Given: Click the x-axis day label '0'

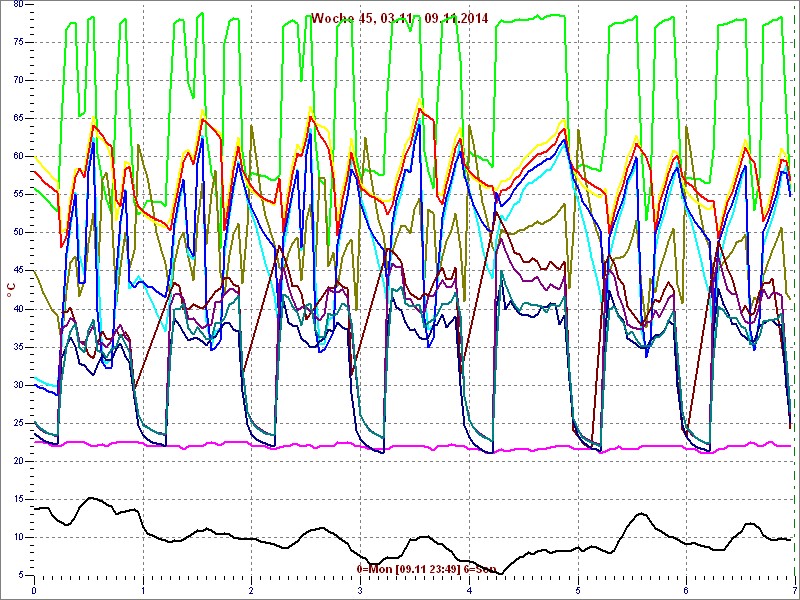Looking at the screenshot, I should (x=34, y=591).
